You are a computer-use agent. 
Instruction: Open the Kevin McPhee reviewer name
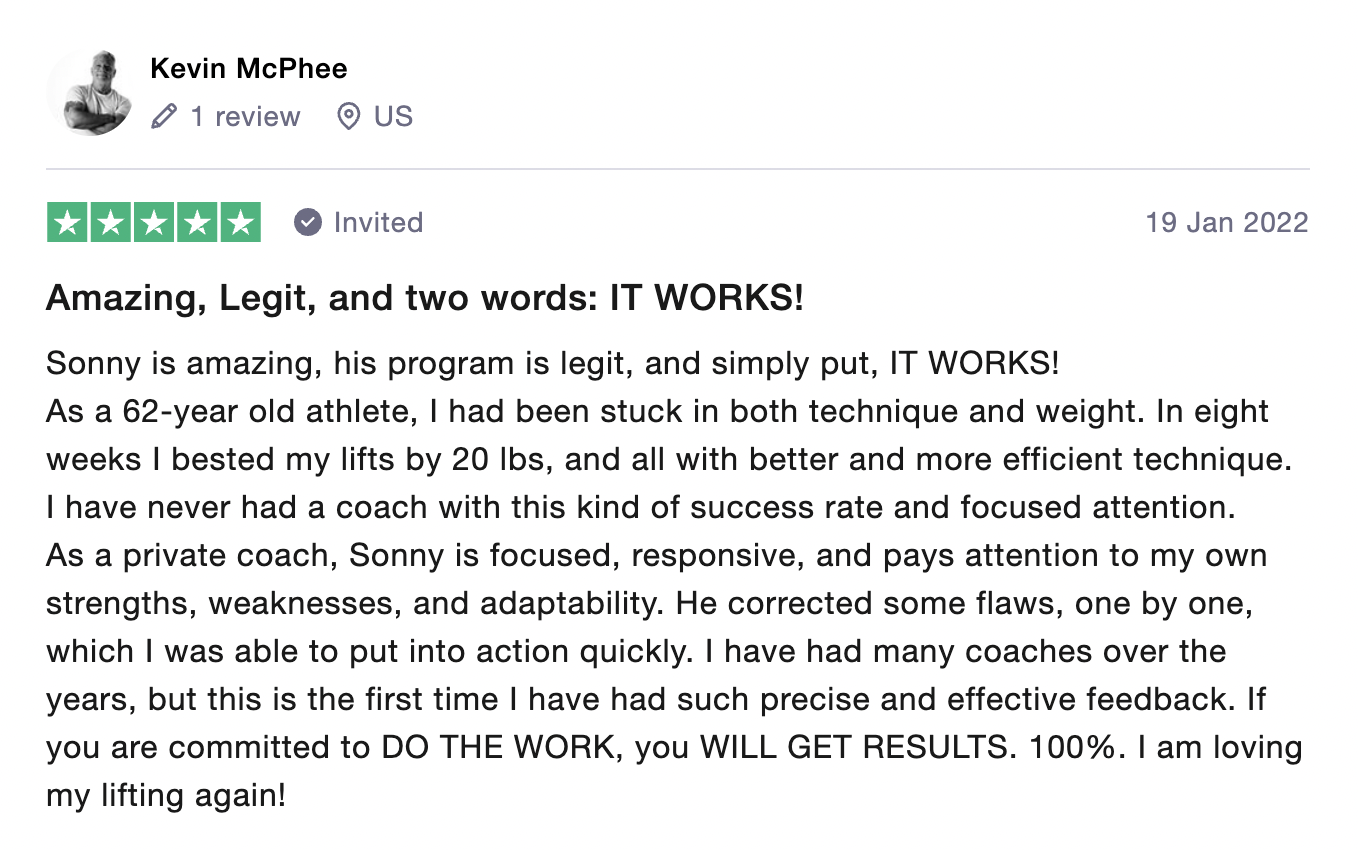(x=249, y=69)
